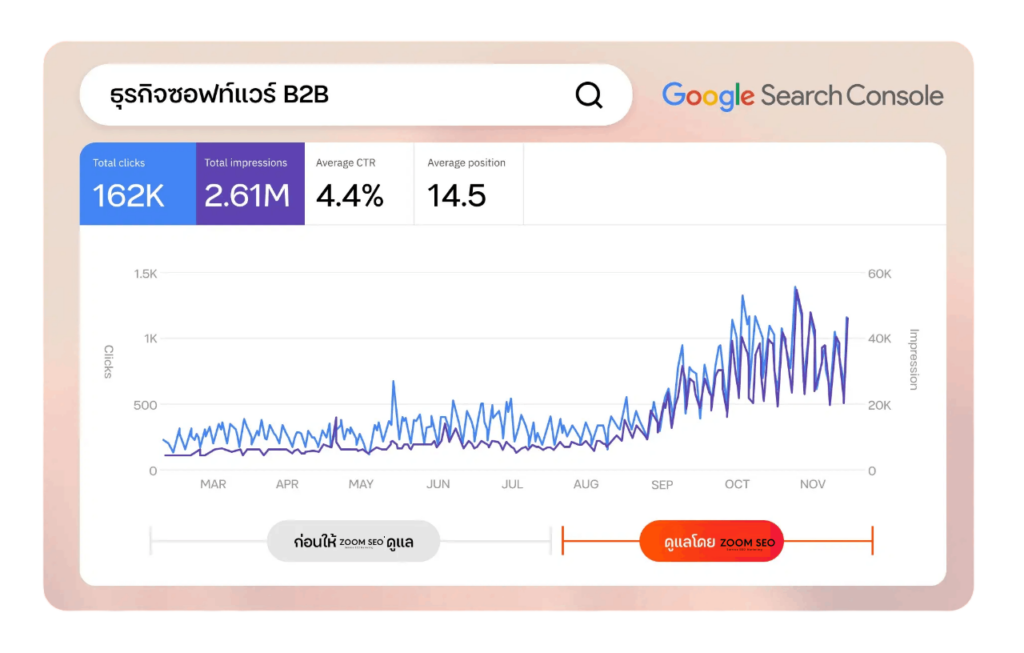Toggle the Total impressions metric card

[x=250, y=184]
